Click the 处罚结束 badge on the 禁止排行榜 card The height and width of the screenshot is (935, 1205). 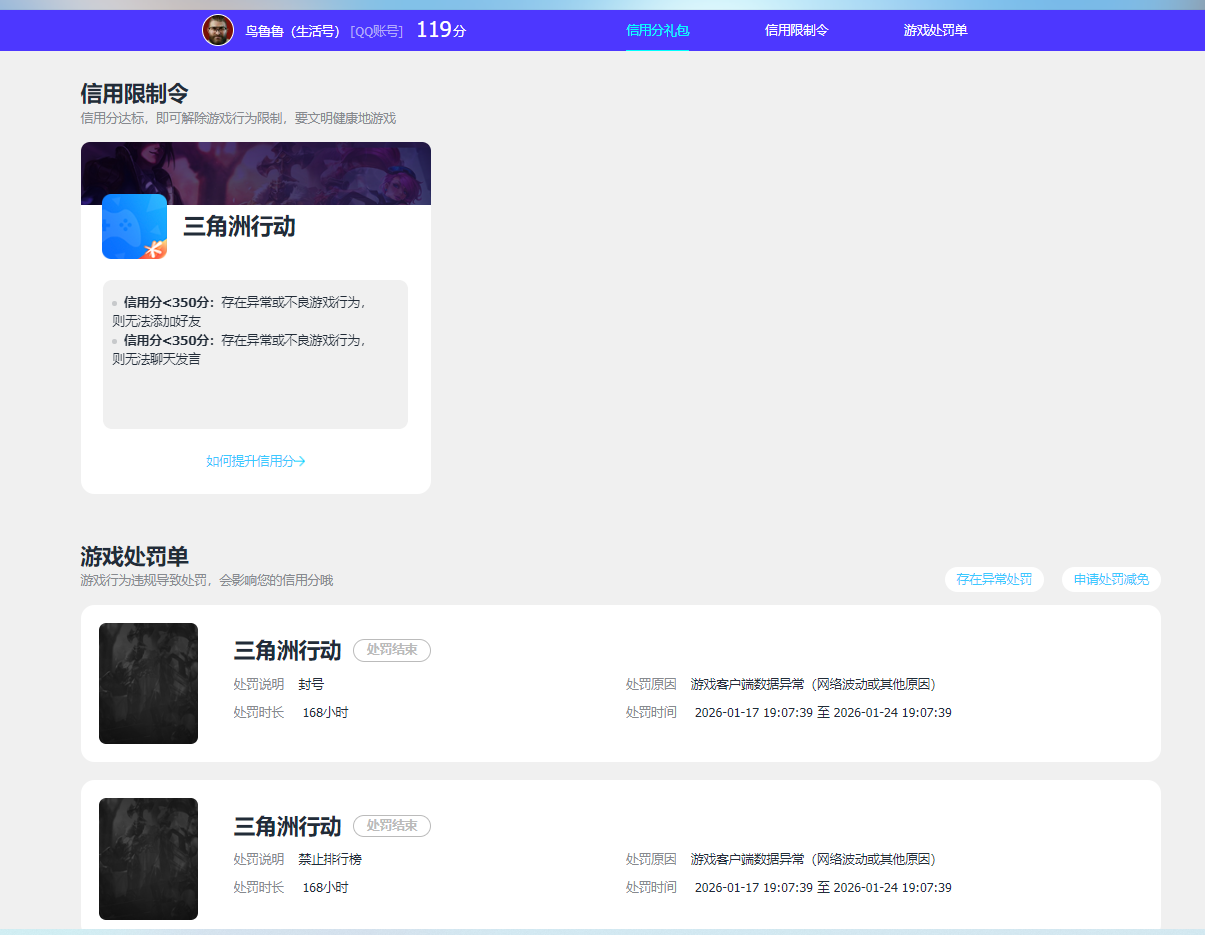click(x=392, y=825)
